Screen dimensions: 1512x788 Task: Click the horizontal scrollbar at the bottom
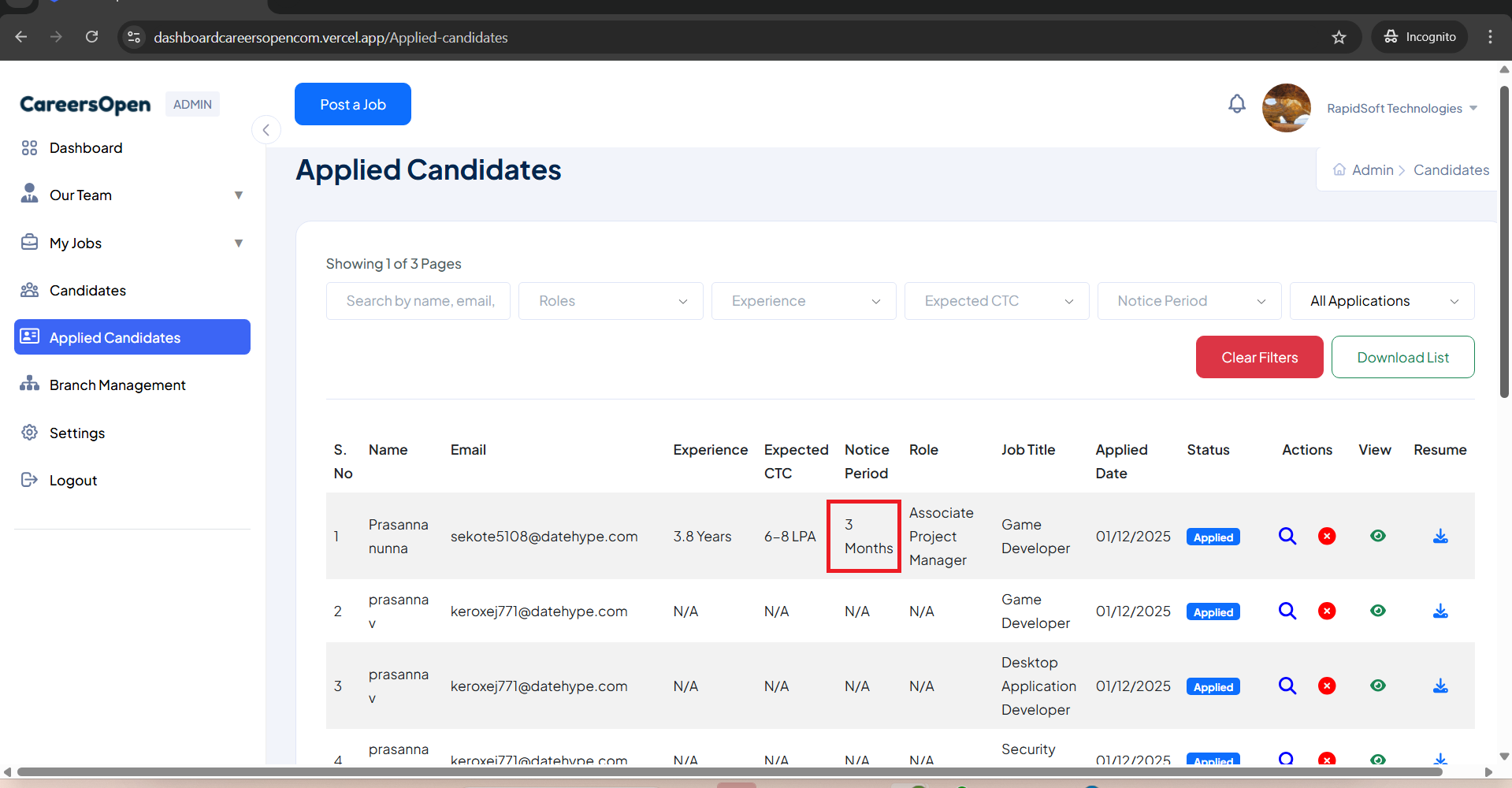coord(729,772)
